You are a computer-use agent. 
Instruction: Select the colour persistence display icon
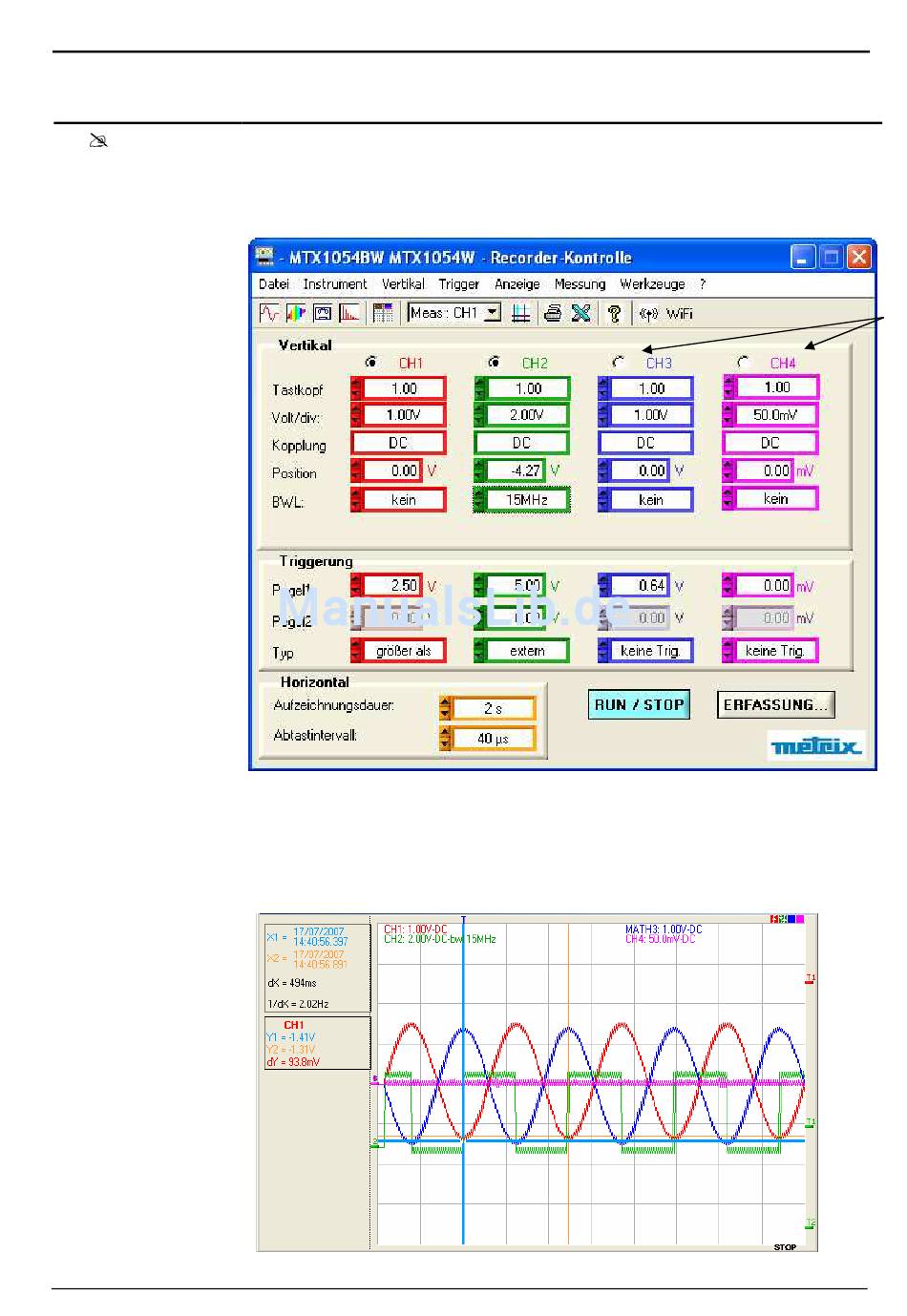(297, 313)
